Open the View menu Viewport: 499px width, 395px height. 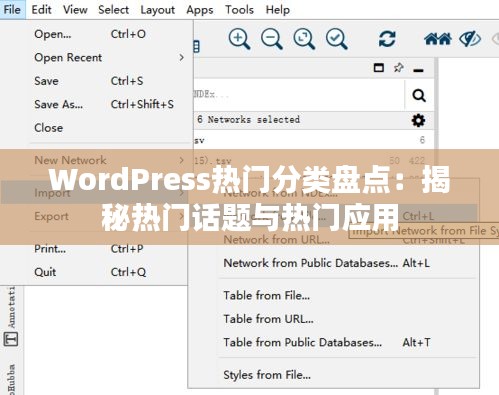coord(75,9)
